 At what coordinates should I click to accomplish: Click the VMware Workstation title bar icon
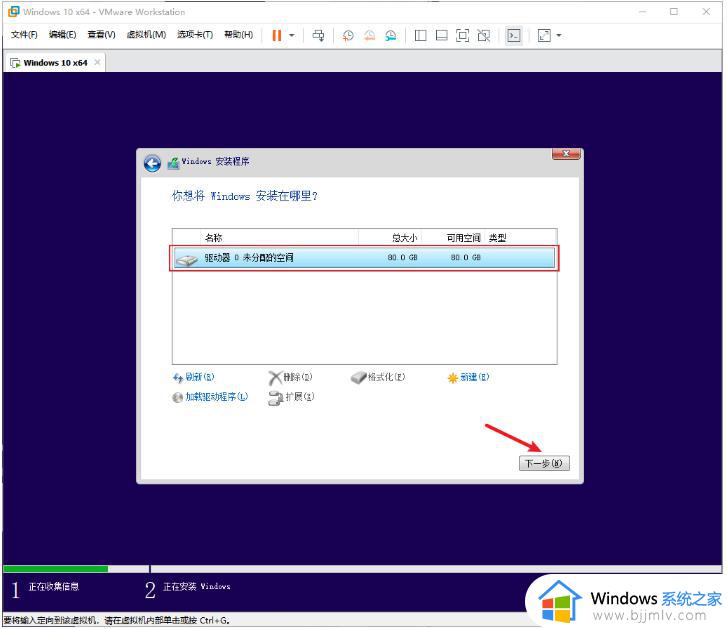pos(14,12)
